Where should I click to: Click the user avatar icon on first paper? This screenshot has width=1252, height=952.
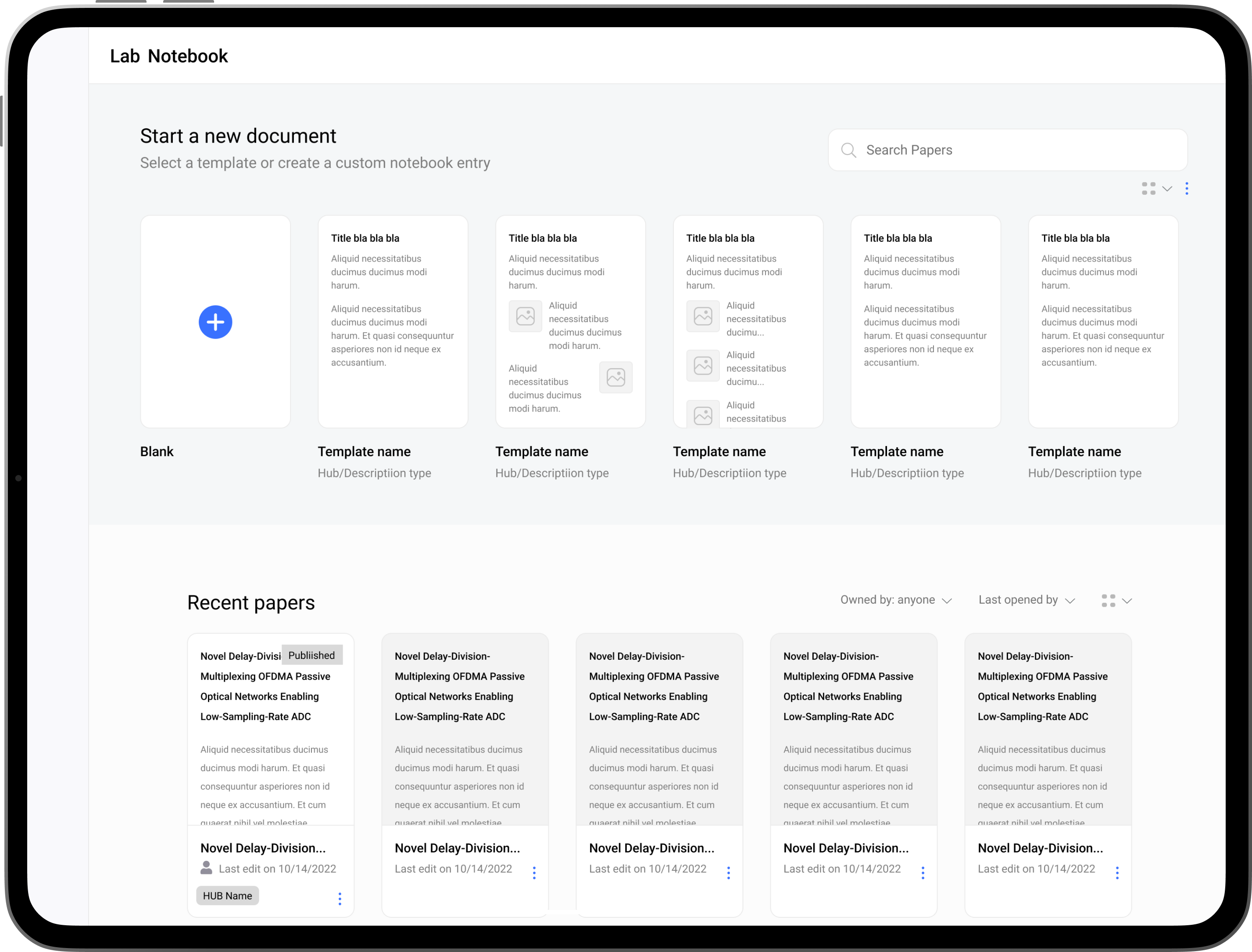[206, 868]
